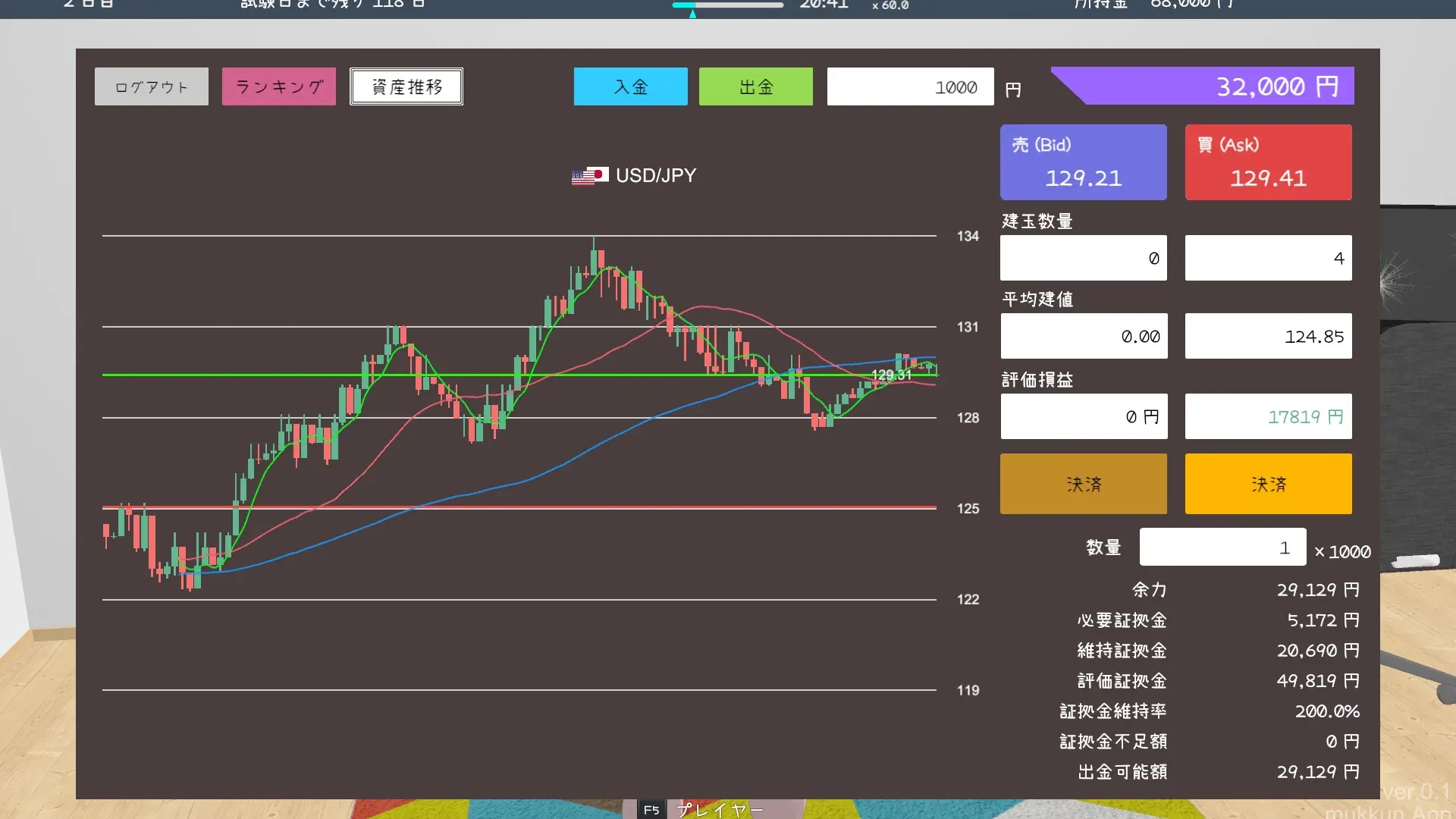Focus the 1000 yen amount field
This screenshot has height=819, width=1456.
pos(910,87)
